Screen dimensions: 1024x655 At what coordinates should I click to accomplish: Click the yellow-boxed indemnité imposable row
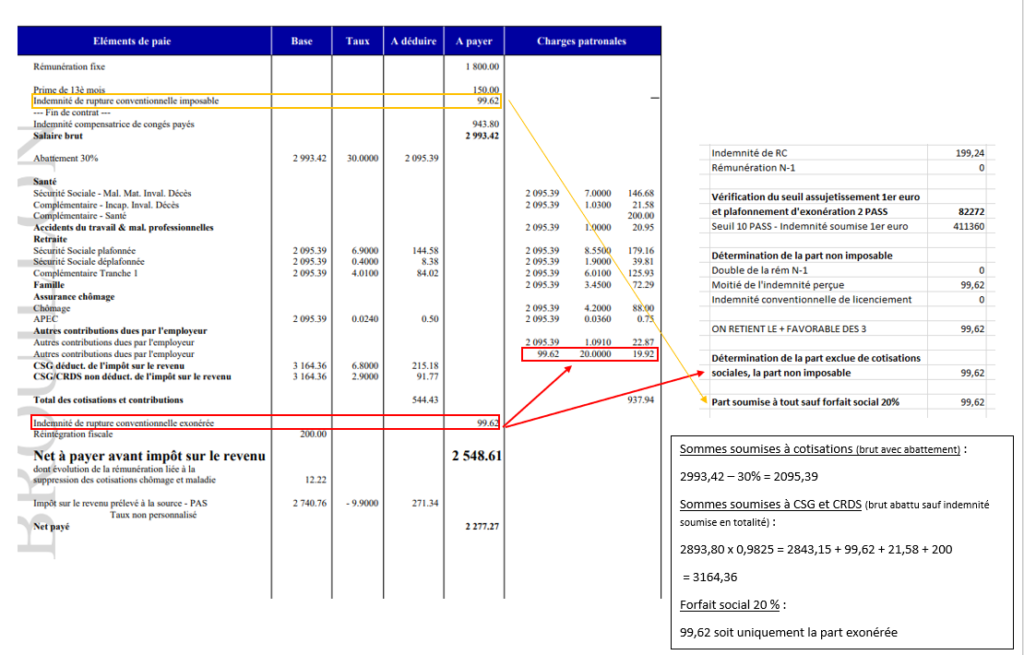(x=267, y=101)
